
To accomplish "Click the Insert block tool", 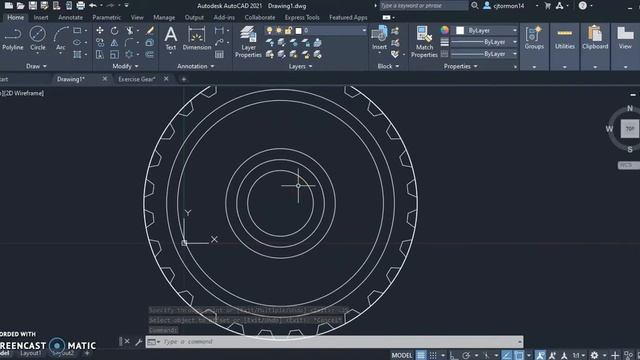I will (x=380, y=38).
